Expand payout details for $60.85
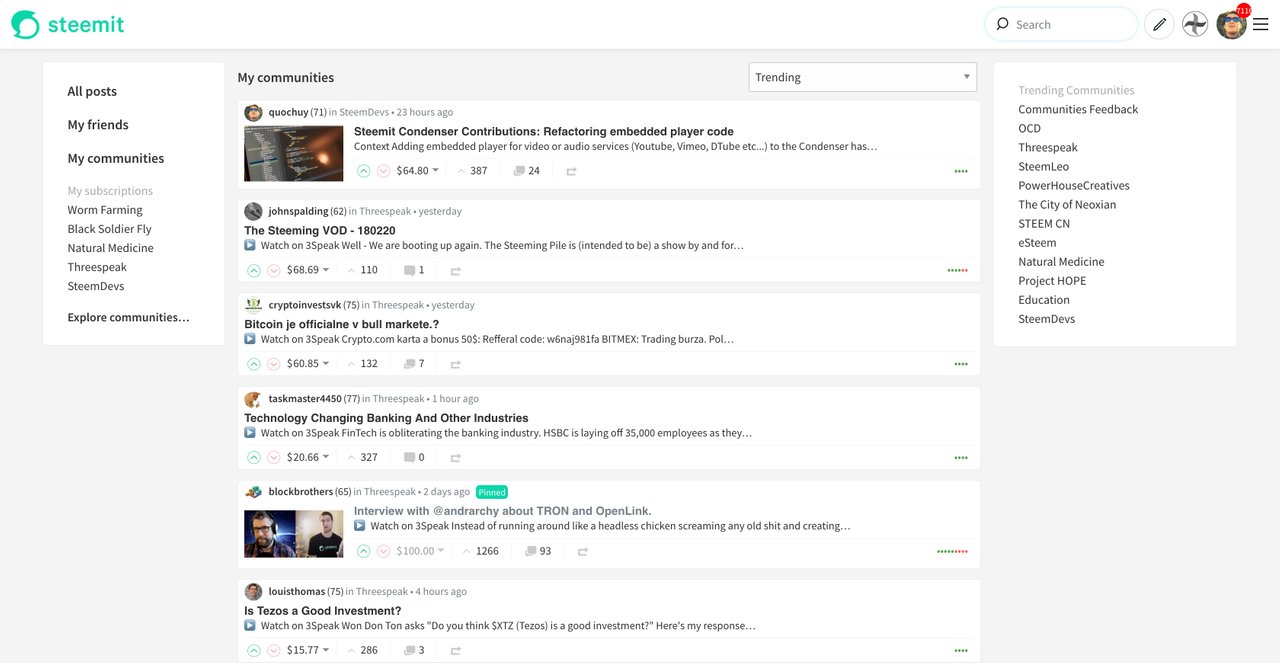Image resolution: width=1280 pixels, height=663 pixels. tap(308, 364)
